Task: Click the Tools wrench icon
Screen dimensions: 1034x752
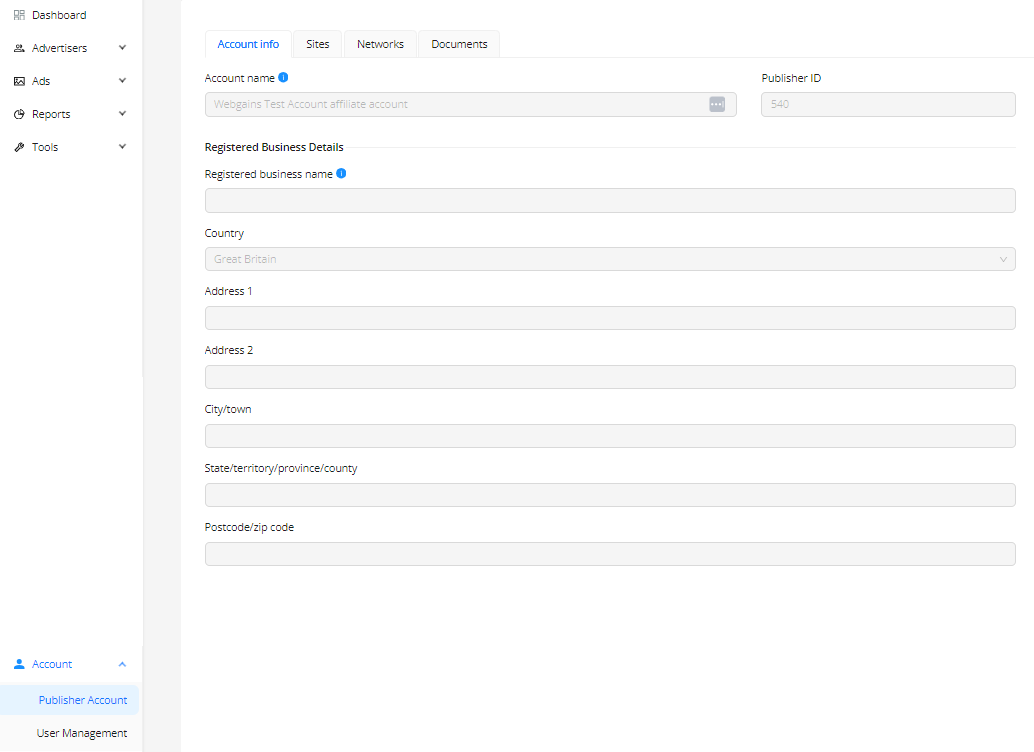Action: click(19, 147)
